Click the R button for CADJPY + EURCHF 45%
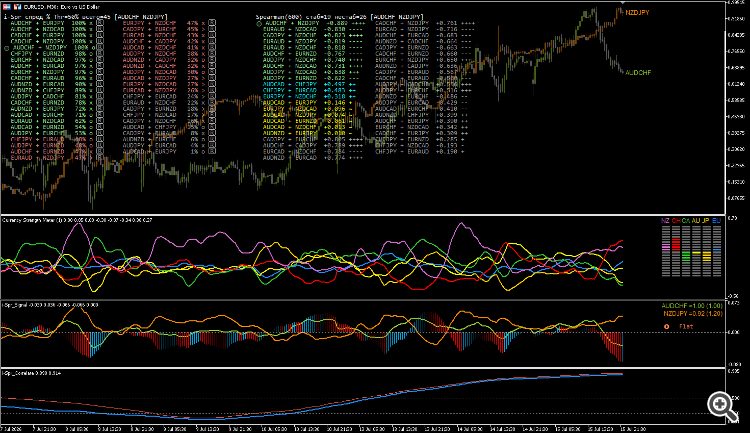This screenshot has width=750, height=433. click(x=212, y=29)
